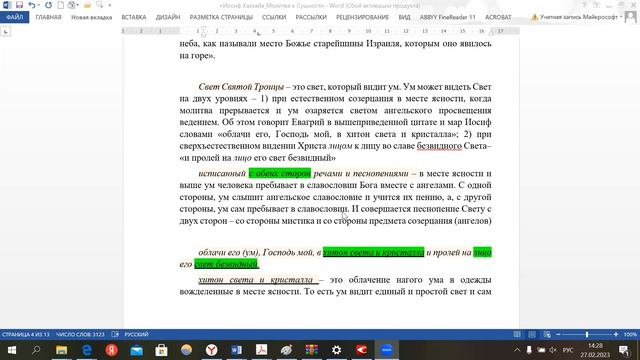Click the highlighted words 'свет безвидный'
This screenshot has width=640, height=360.
click(x=226, y=264)
